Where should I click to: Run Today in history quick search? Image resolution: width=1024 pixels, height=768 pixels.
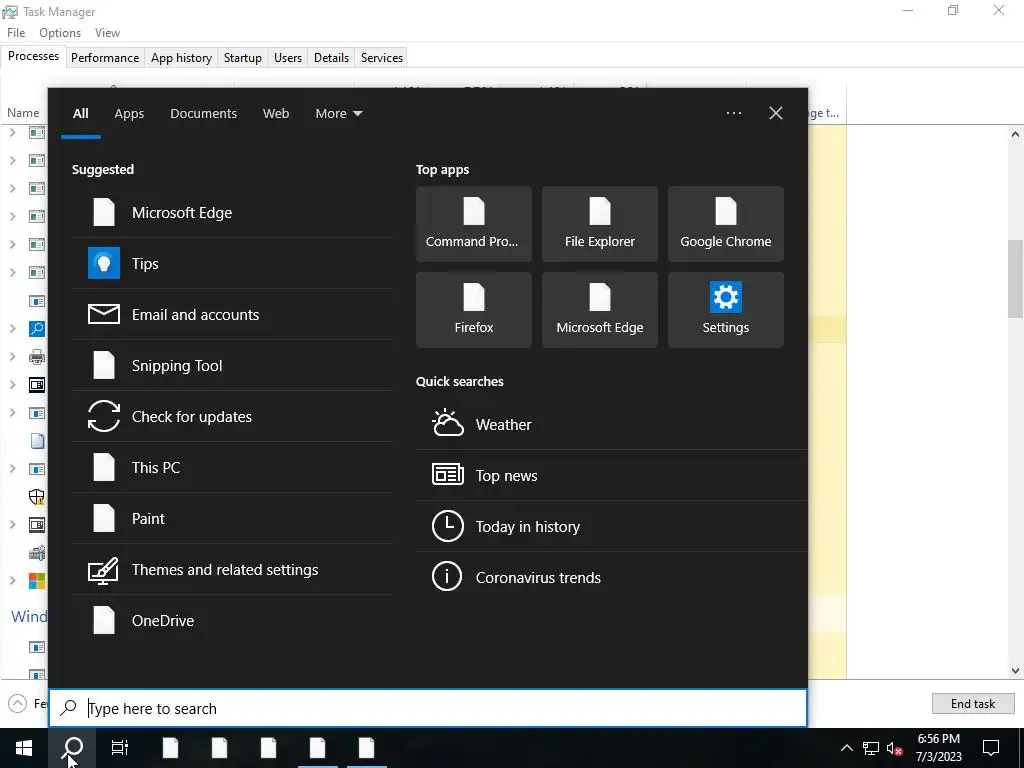(x=611, y=526)
